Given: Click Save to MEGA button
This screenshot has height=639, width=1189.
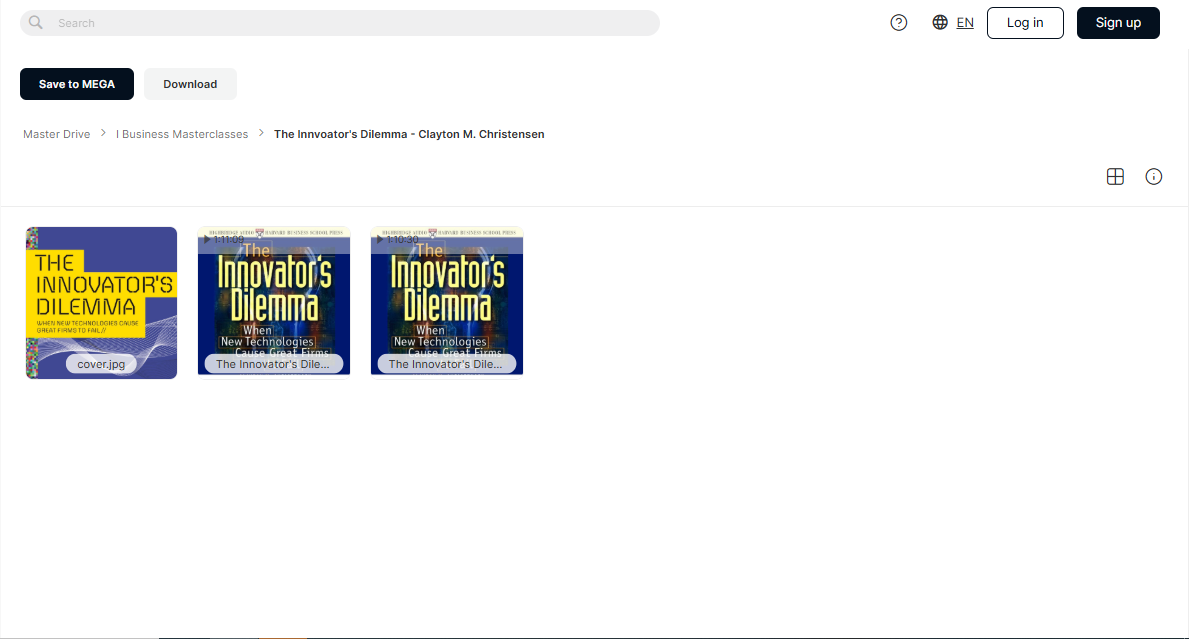Looking at the screenshot, I should click(x=77, y=84).
